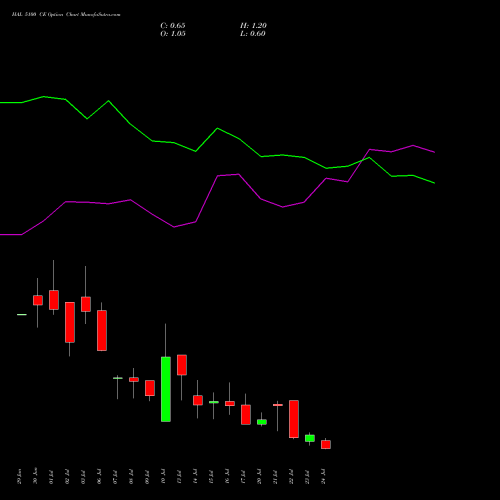Select the 16 Jul date label
This screenshot has width=500, height=500.
click(x=227, y=477)
